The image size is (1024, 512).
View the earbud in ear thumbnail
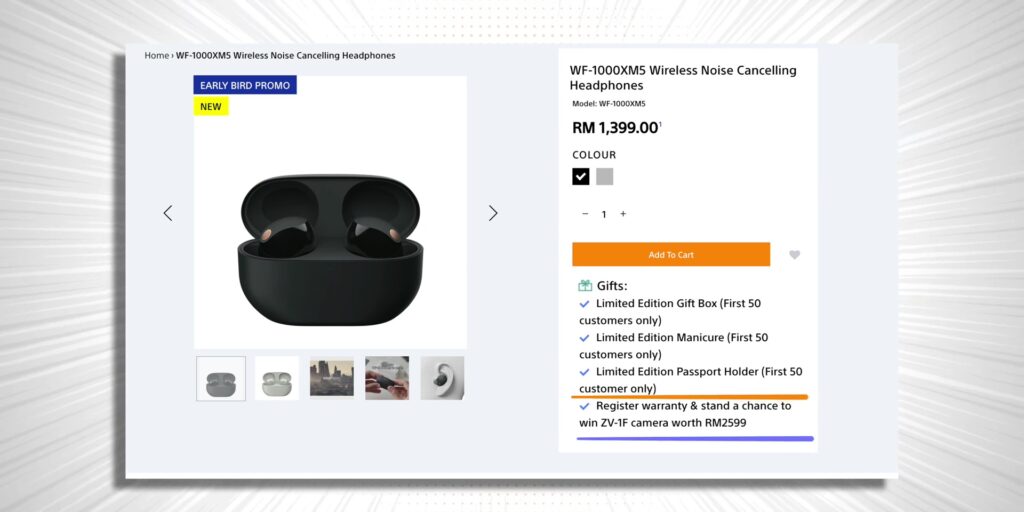[442, 378]
